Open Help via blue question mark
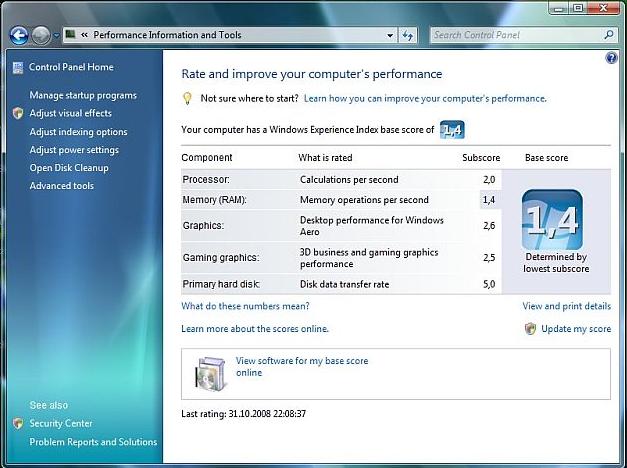This screenshot has height=468, width=627. point(611,58)
